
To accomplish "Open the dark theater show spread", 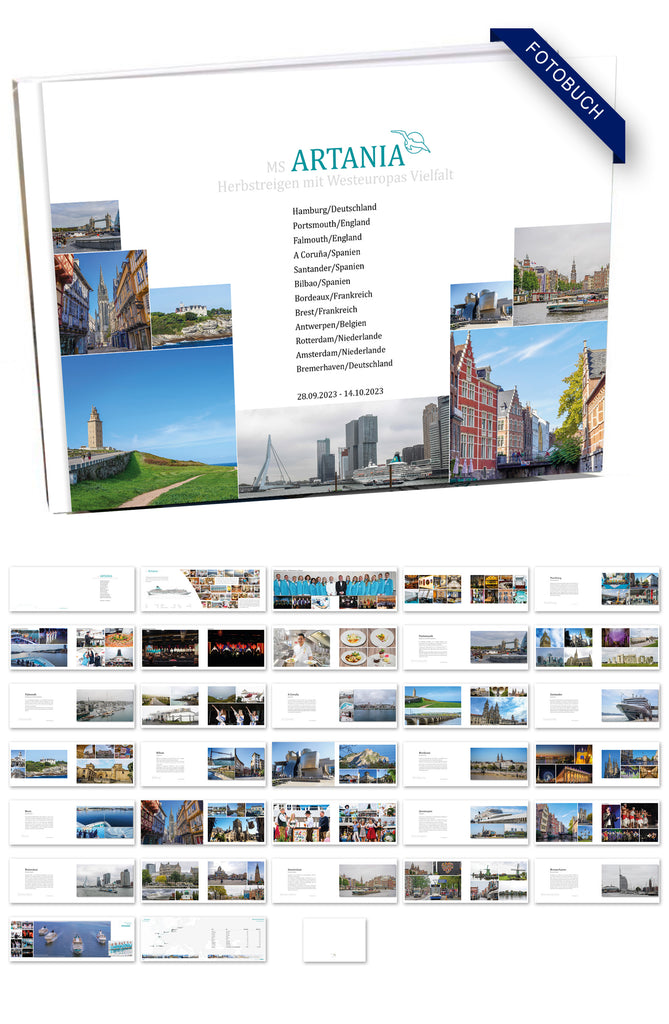I will click(x=204, y=647).
